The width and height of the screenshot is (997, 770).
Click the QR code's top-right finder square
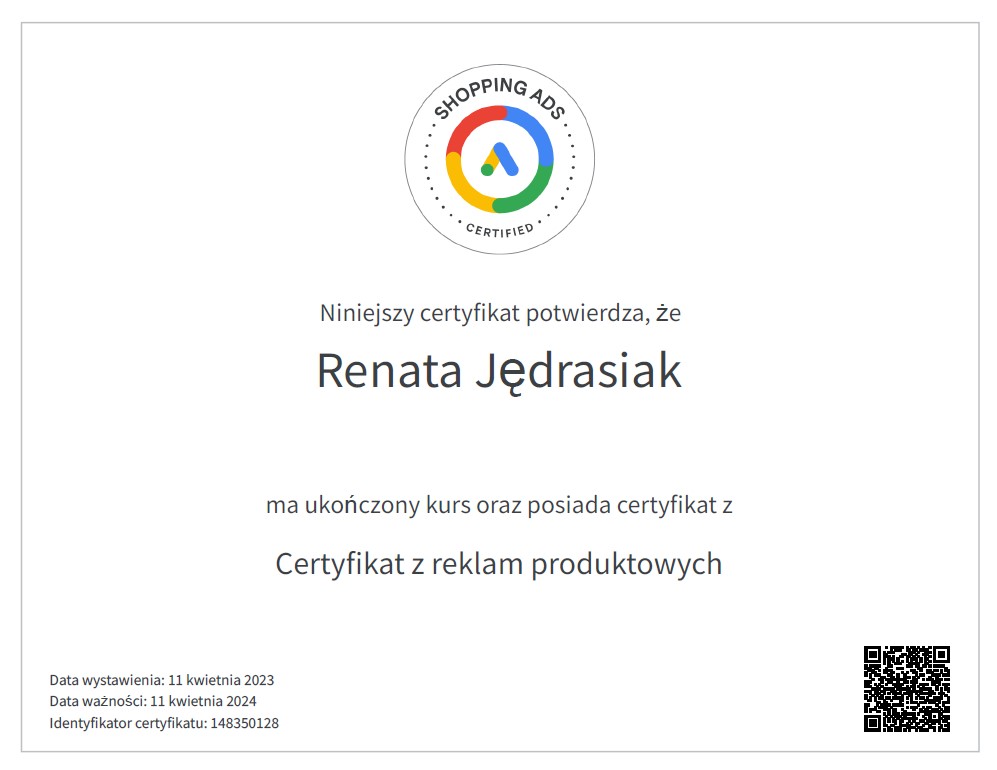[x=939, y=655]
